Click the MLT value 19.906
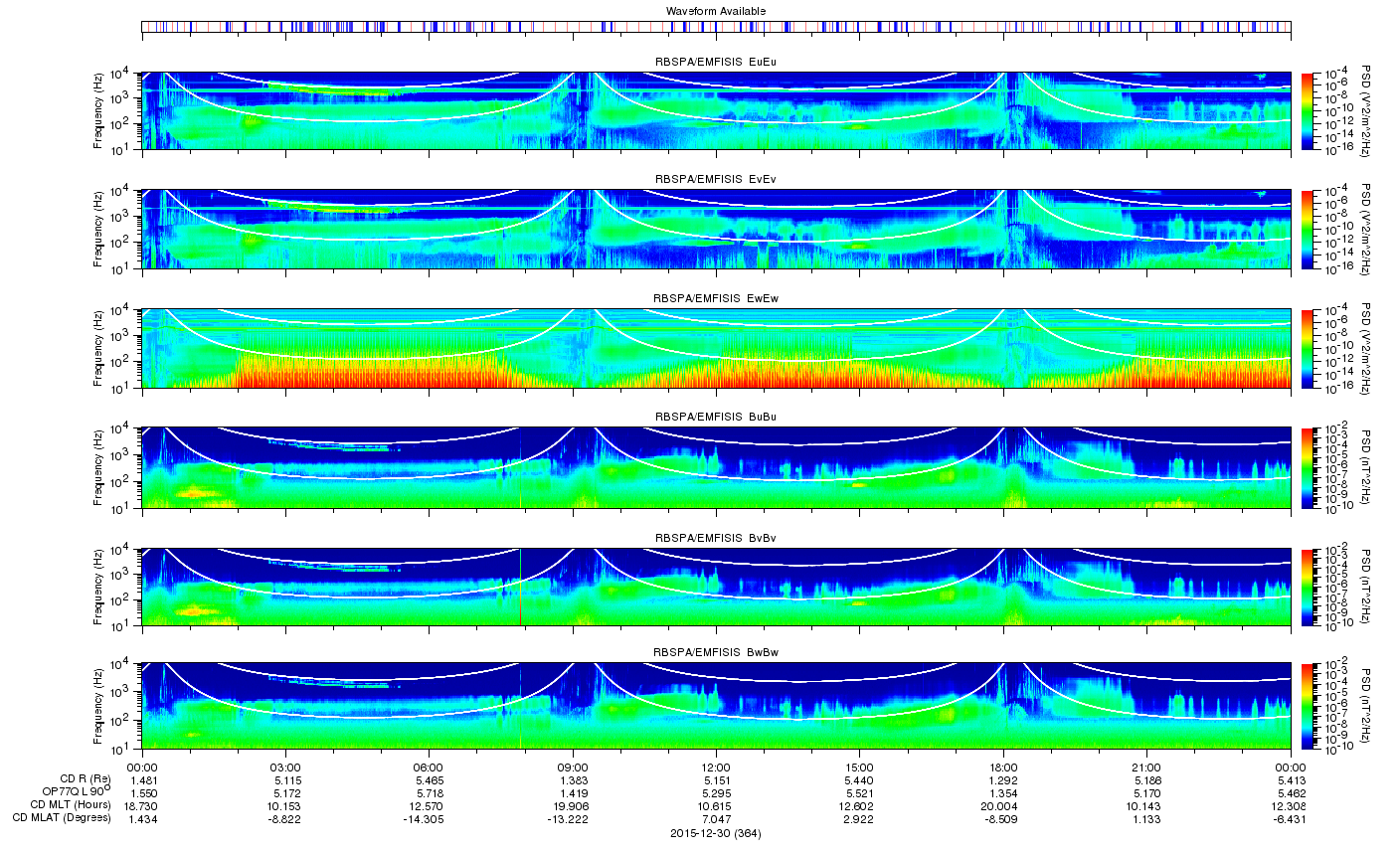Image resolution: width=1400 pixels, height=854 pixels. point(573,805)
